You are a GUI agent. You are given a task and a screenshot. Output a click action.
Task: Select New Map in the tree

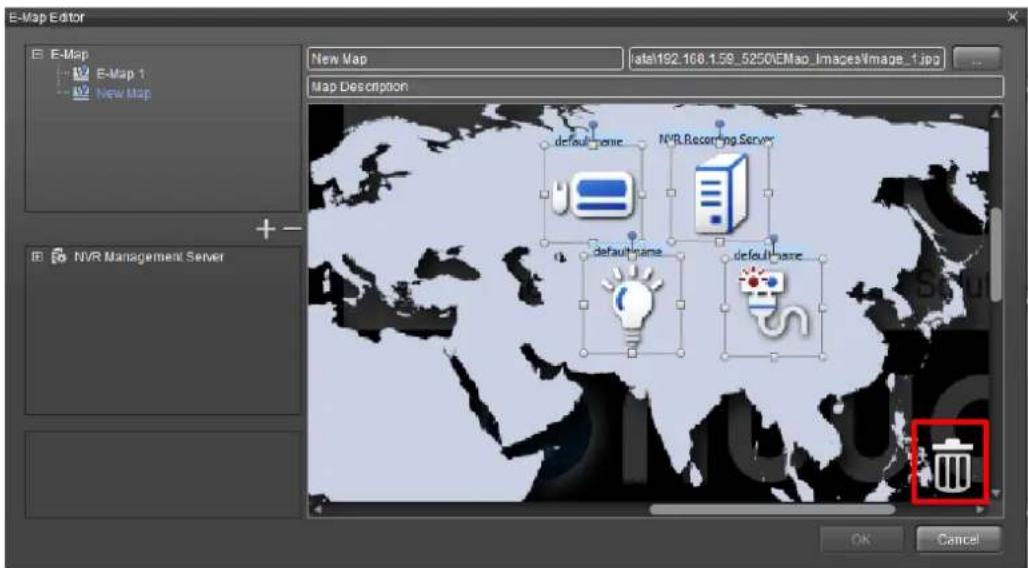(x=123, y=93)
